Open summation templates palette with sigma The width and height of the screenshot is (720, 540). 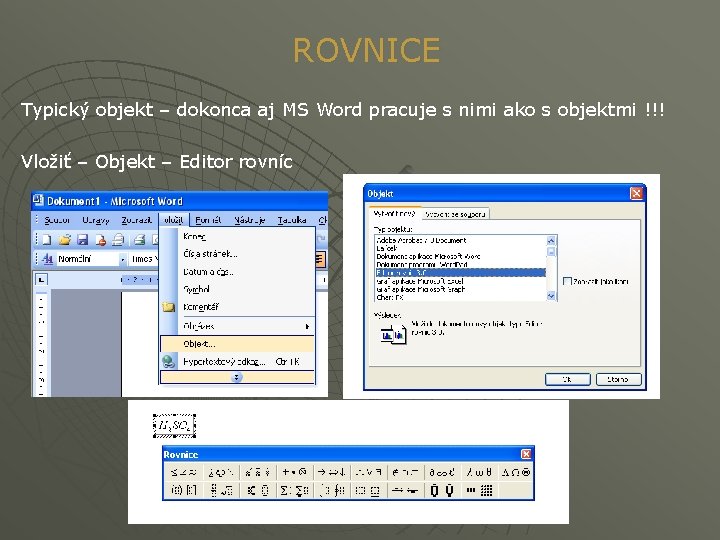pos(294,490)
